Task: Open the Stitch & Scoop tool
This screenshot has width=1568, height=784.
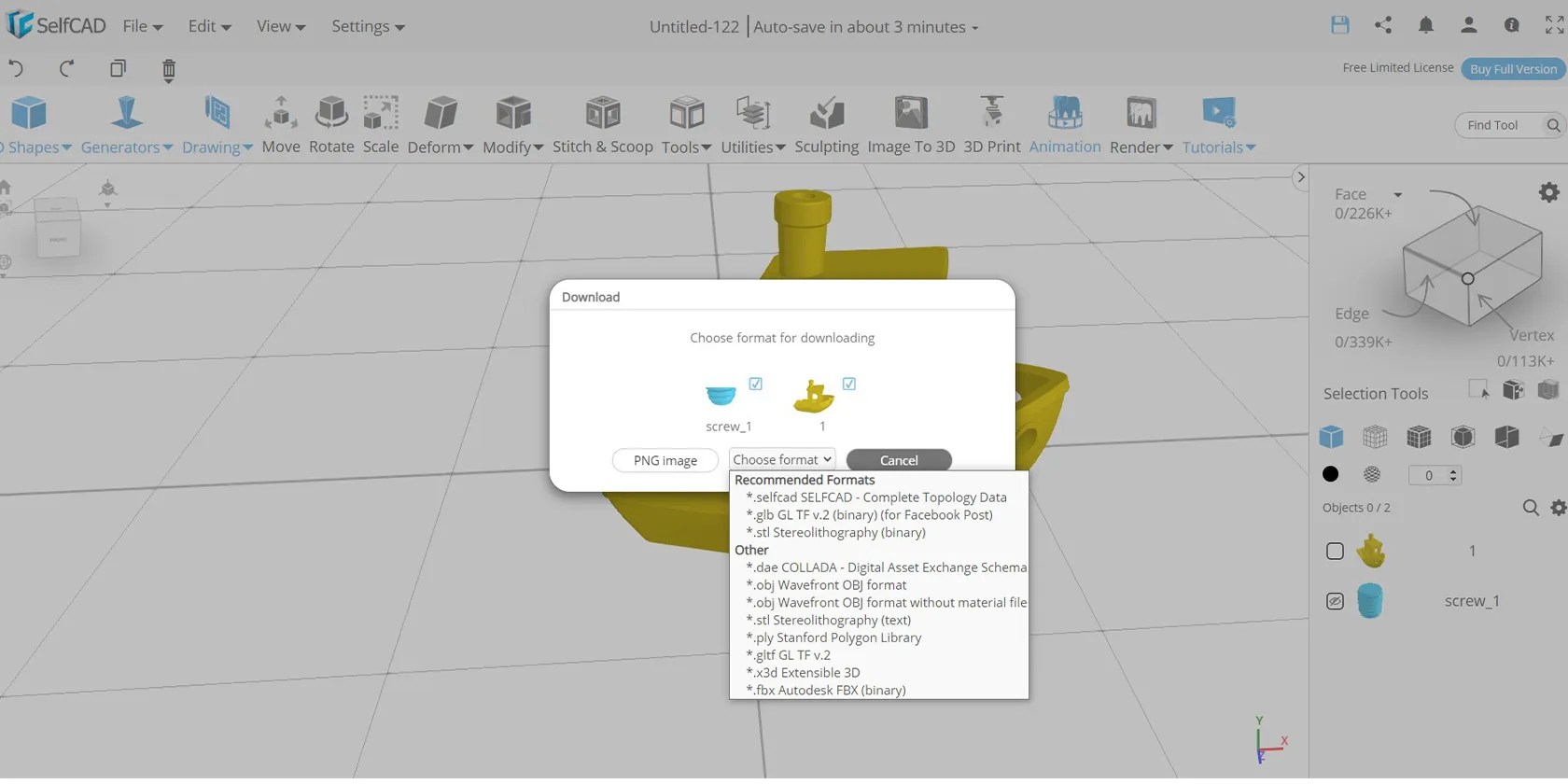Action: (x=603, y=125)
